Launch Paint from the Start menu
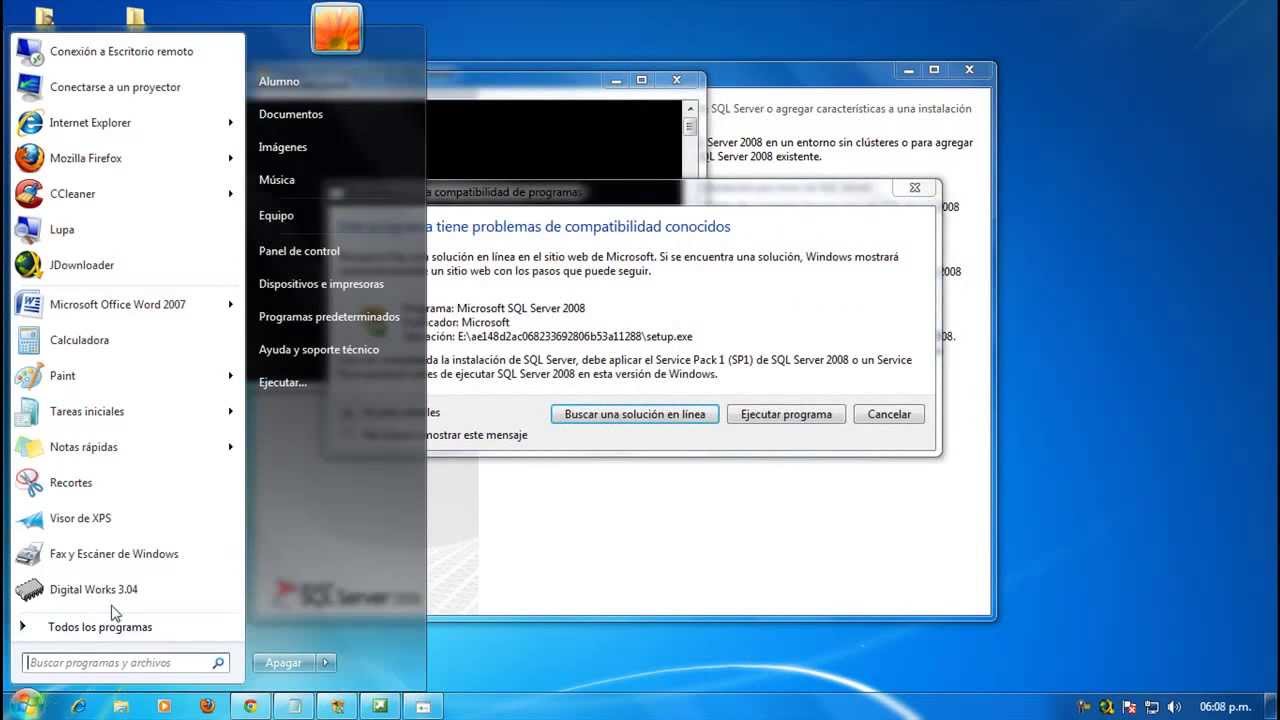 (127, 376)
